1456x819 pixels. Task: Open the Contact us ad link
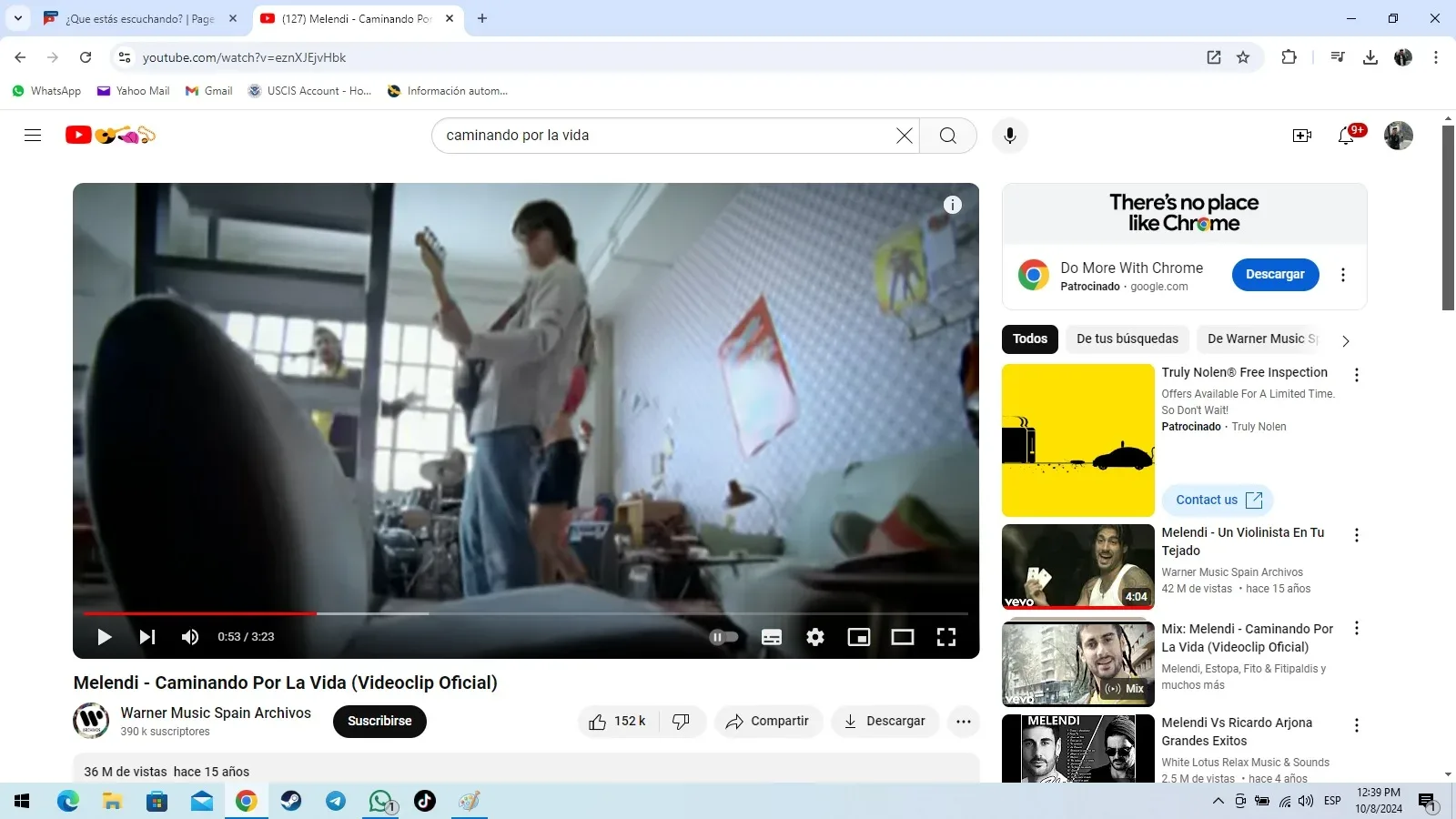[x=1218, y=500]
